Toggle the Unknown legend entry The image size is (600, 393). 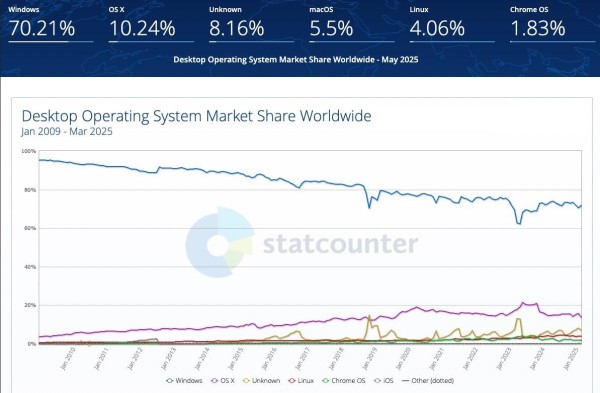(x=262, y=381)
